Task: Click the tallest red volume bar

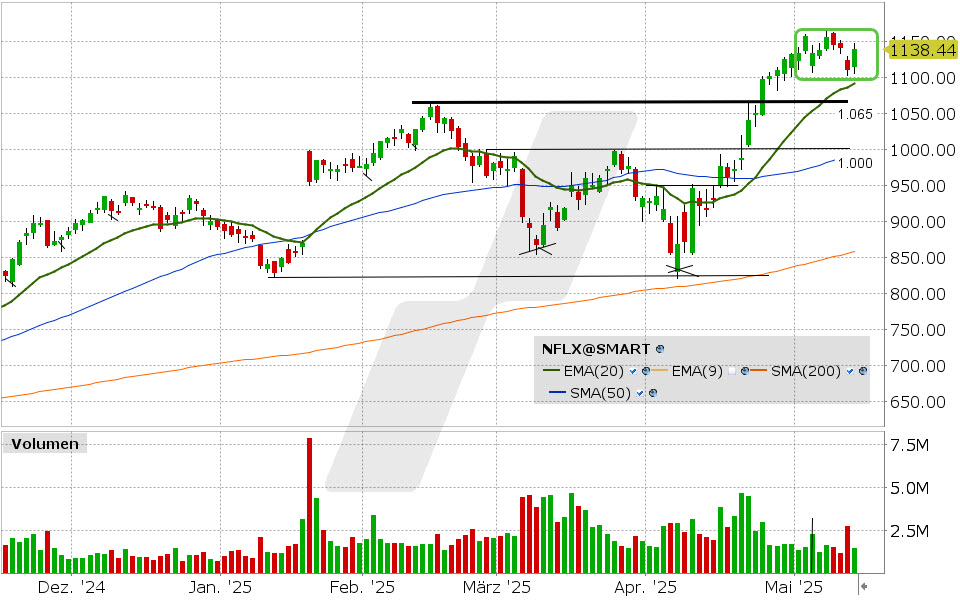Action: point(309,505)
